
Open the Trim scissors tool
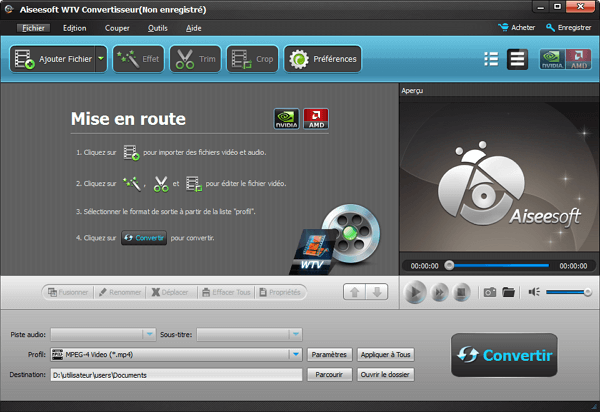pos(195,59)
